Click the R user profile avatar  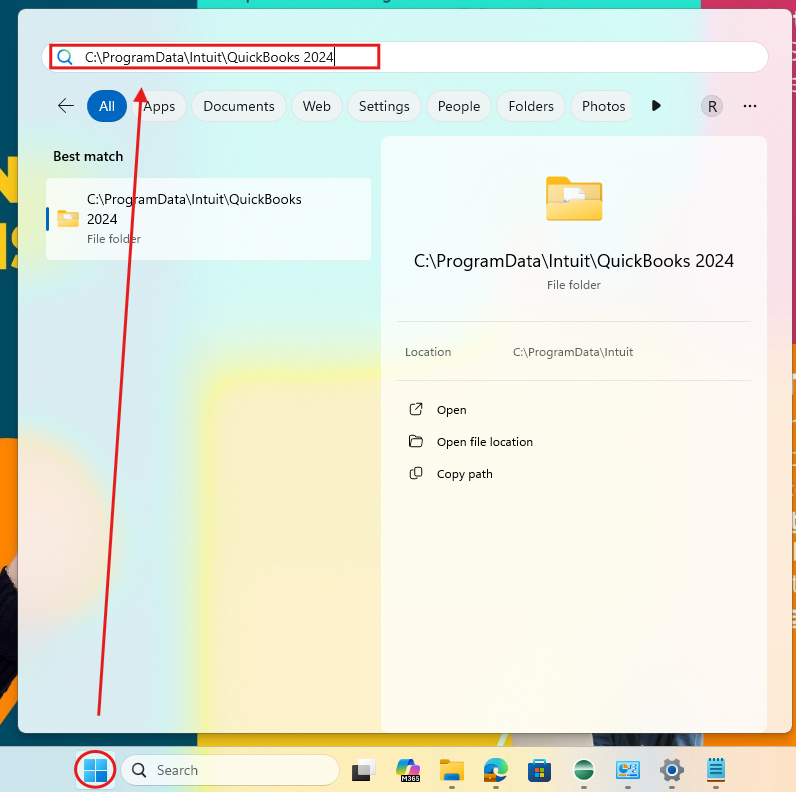tap(712, 106)
